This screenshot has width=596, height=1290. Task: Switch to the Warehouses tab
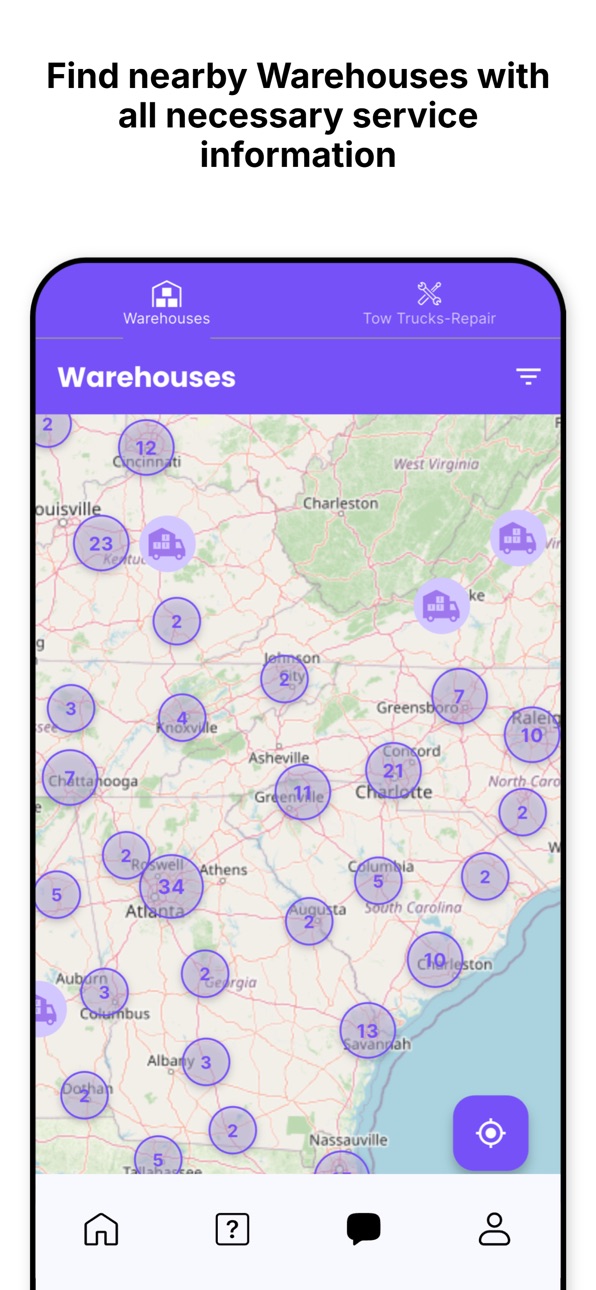click(166, 304)
